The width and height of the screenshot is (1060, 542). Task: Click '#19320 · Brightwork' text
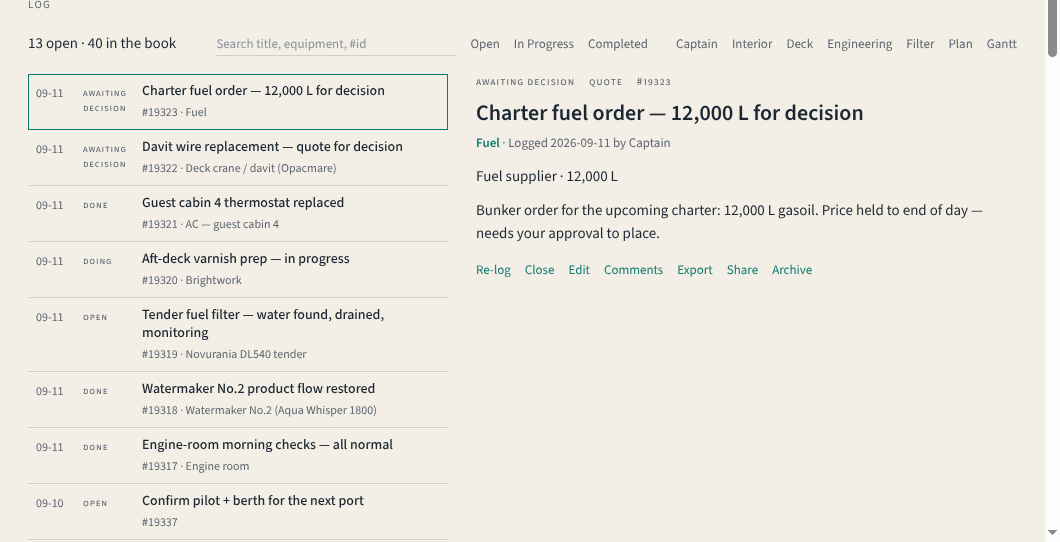tap(191, 280)
